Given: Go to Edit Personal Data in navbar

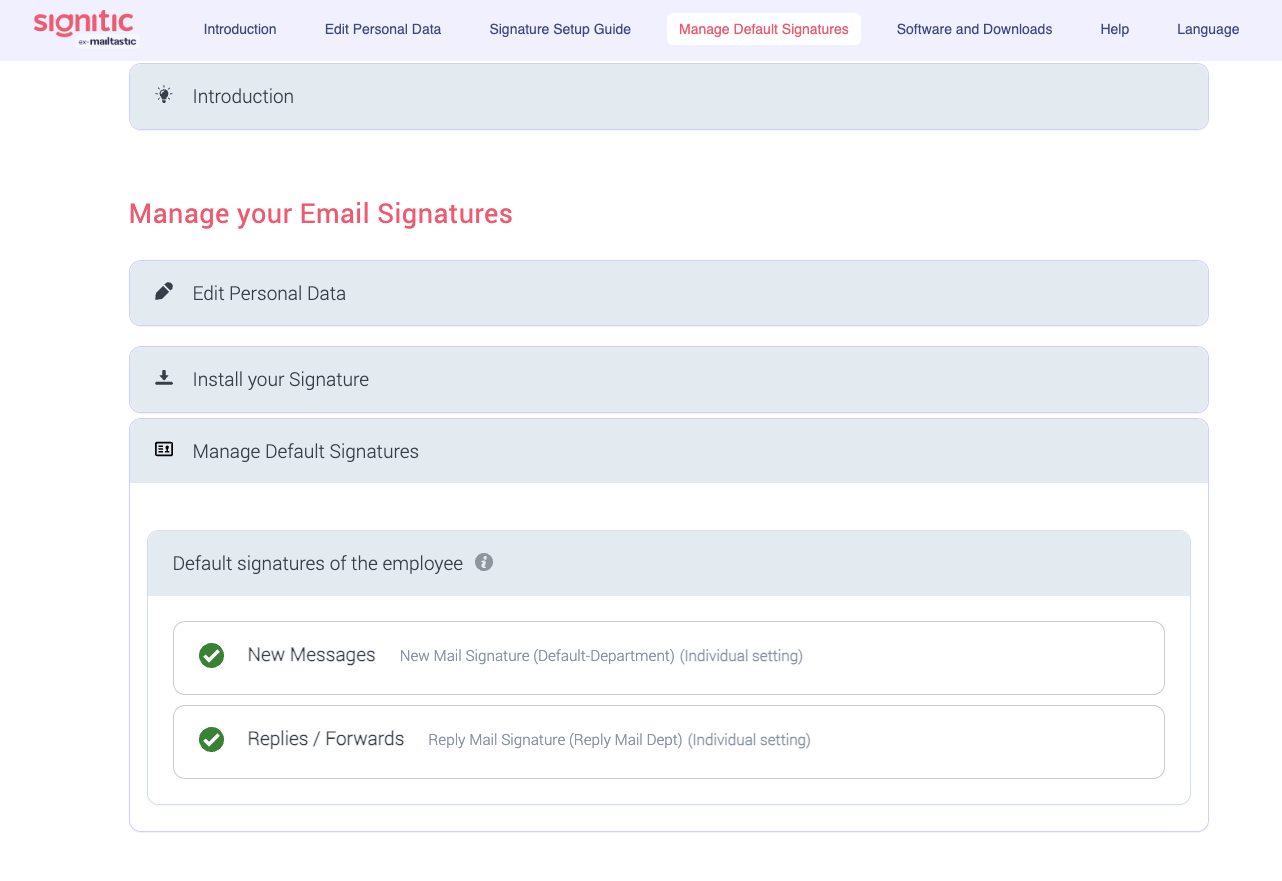Looking at the screenshot, I should click(x=383, y=29).
